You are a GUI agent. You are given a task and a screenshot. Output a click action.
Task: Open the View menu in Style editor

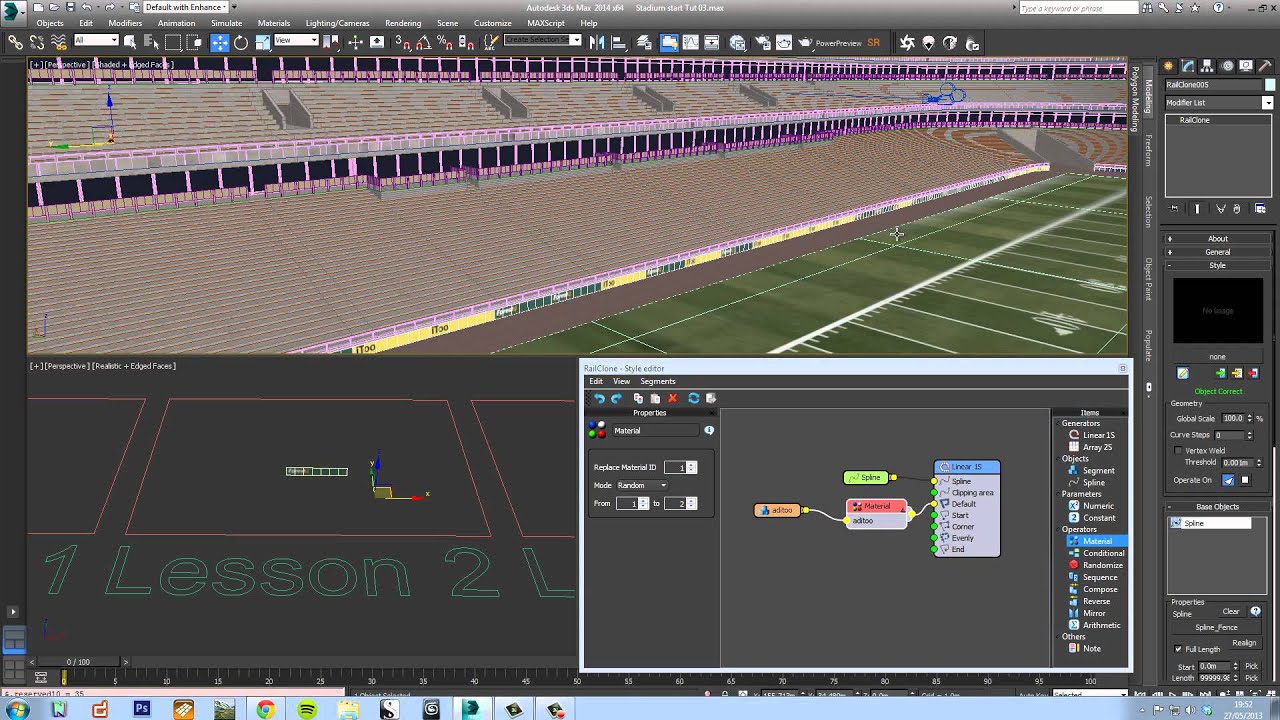(621, 381)
